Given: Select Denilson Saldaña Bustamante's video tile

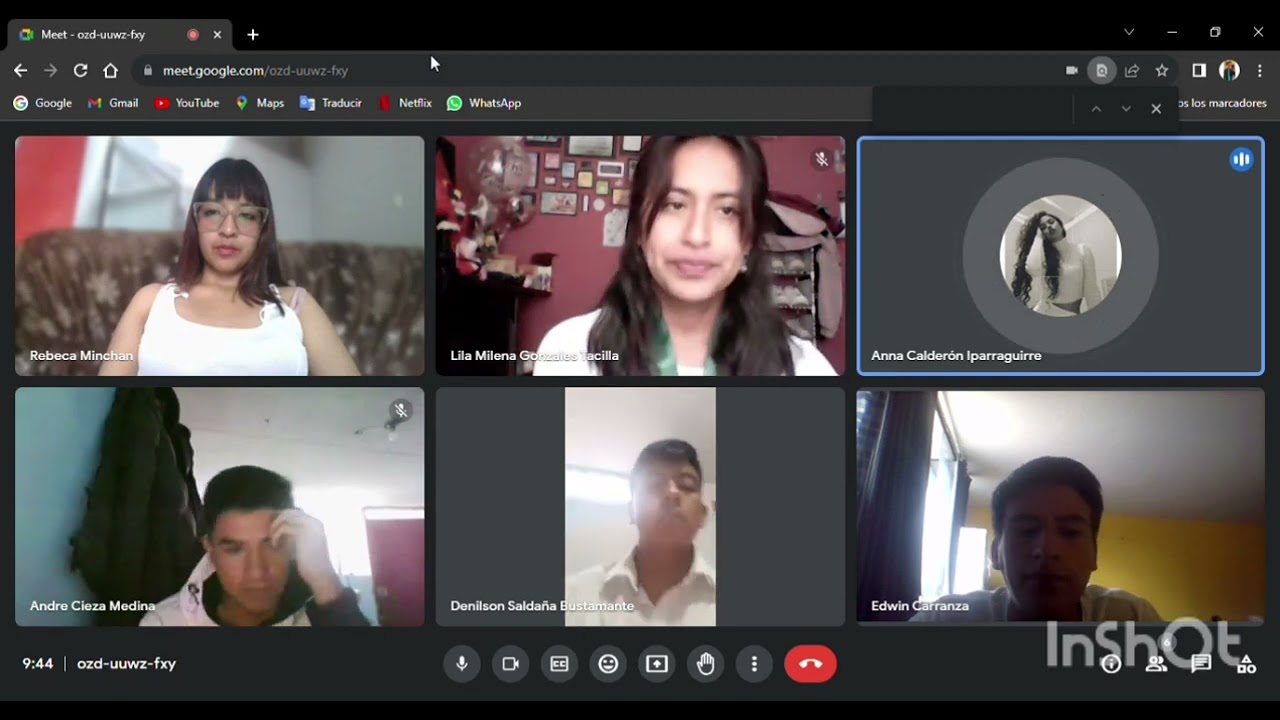Looking at the screenshot, I should pos(640,507).
